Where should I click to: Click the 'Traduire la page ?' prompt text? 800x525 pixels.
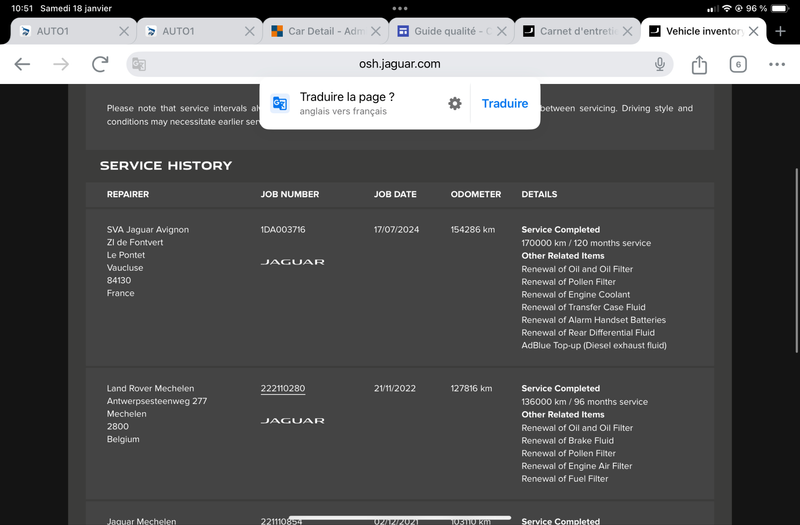[347, 97]
